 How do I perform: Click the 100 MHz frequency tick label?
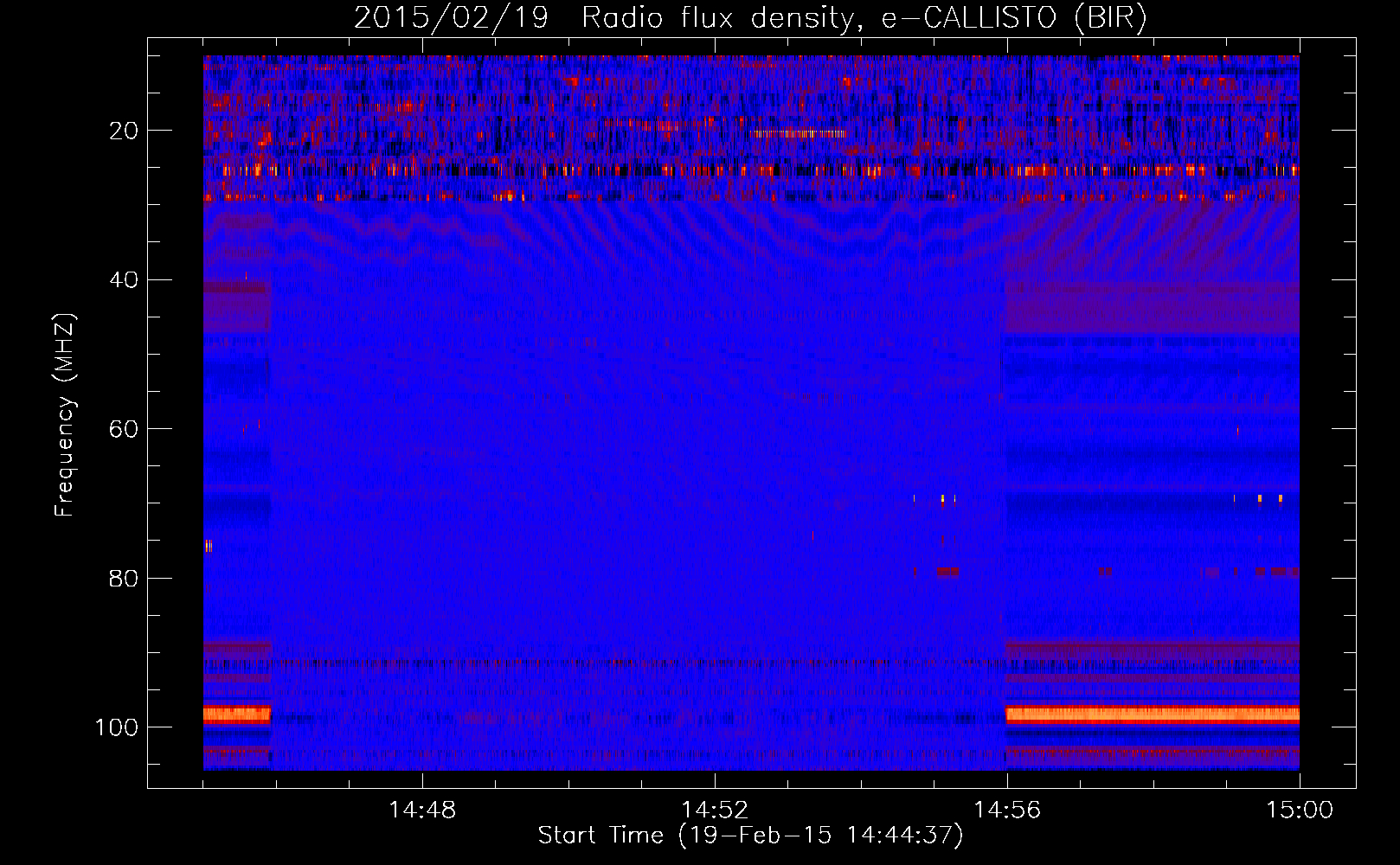117,727
